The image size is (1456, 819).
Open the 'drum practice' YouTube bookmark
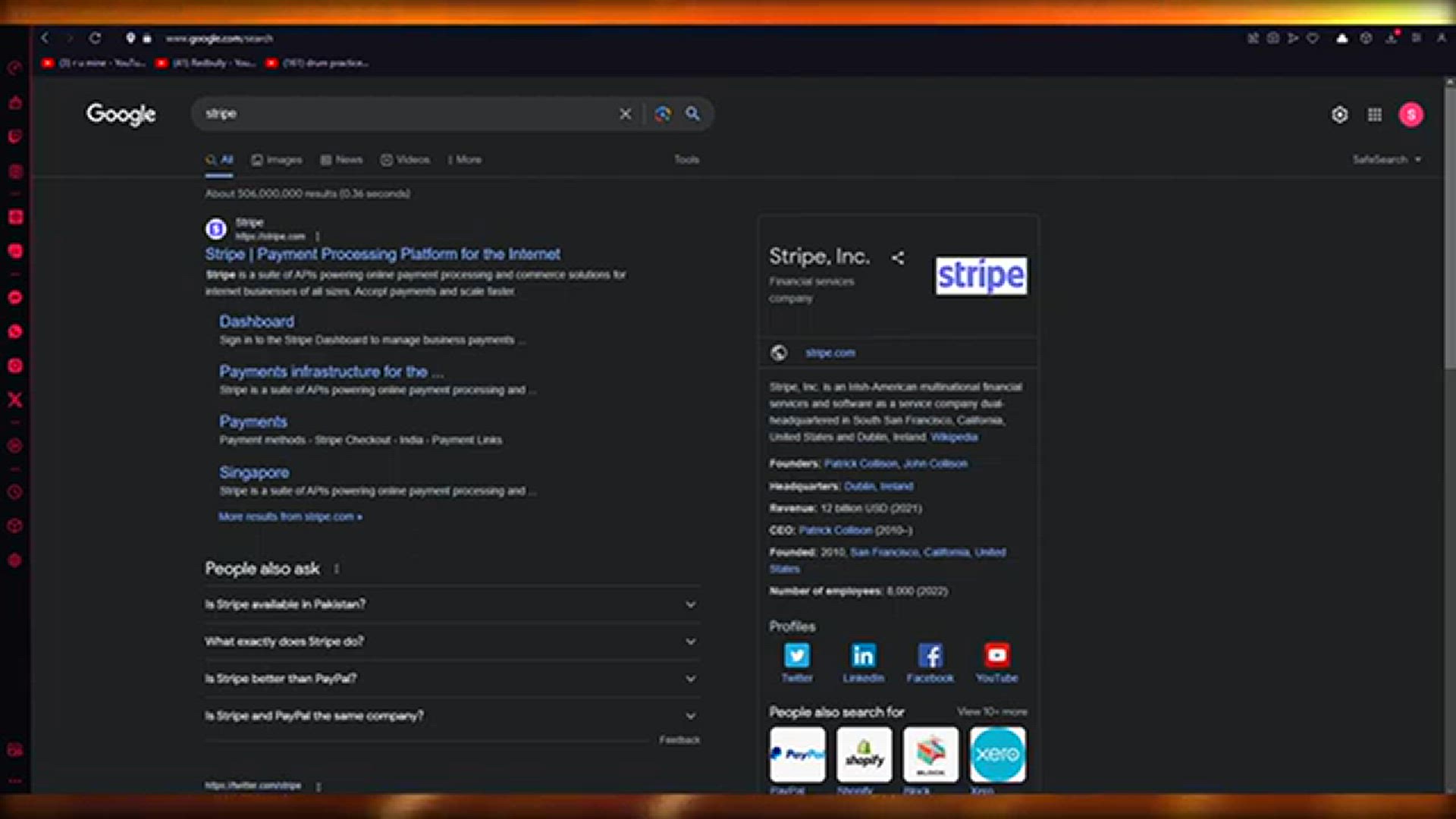tap(318, 63)
